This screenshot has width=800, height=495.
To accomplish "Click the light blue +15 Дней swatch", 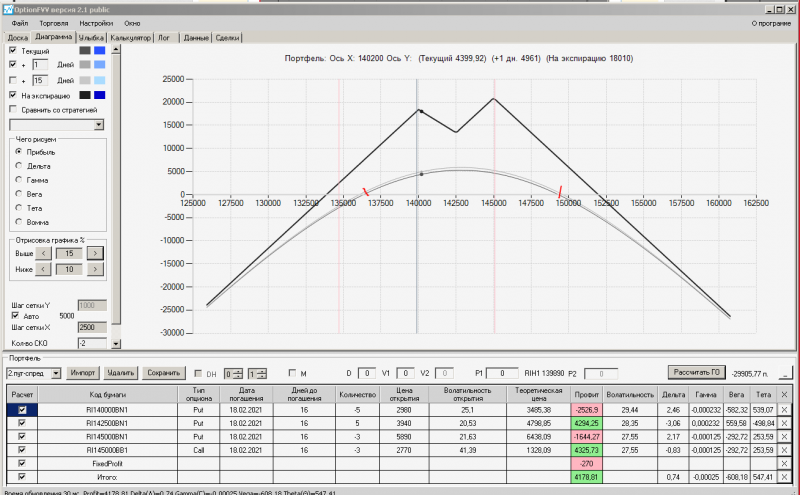I will click(x=99, y=80).
